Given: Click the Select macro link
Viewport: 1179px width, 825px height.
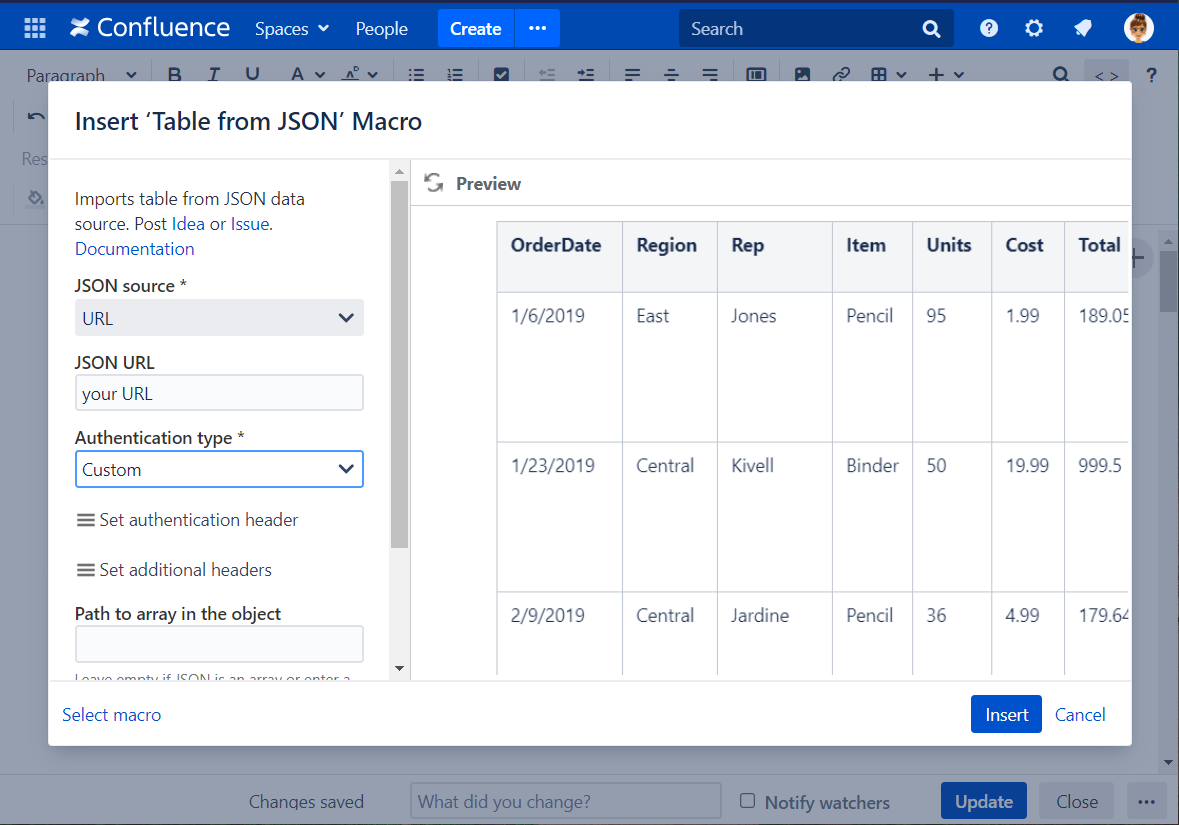Looking at the screenshot, I should (111, 714).
